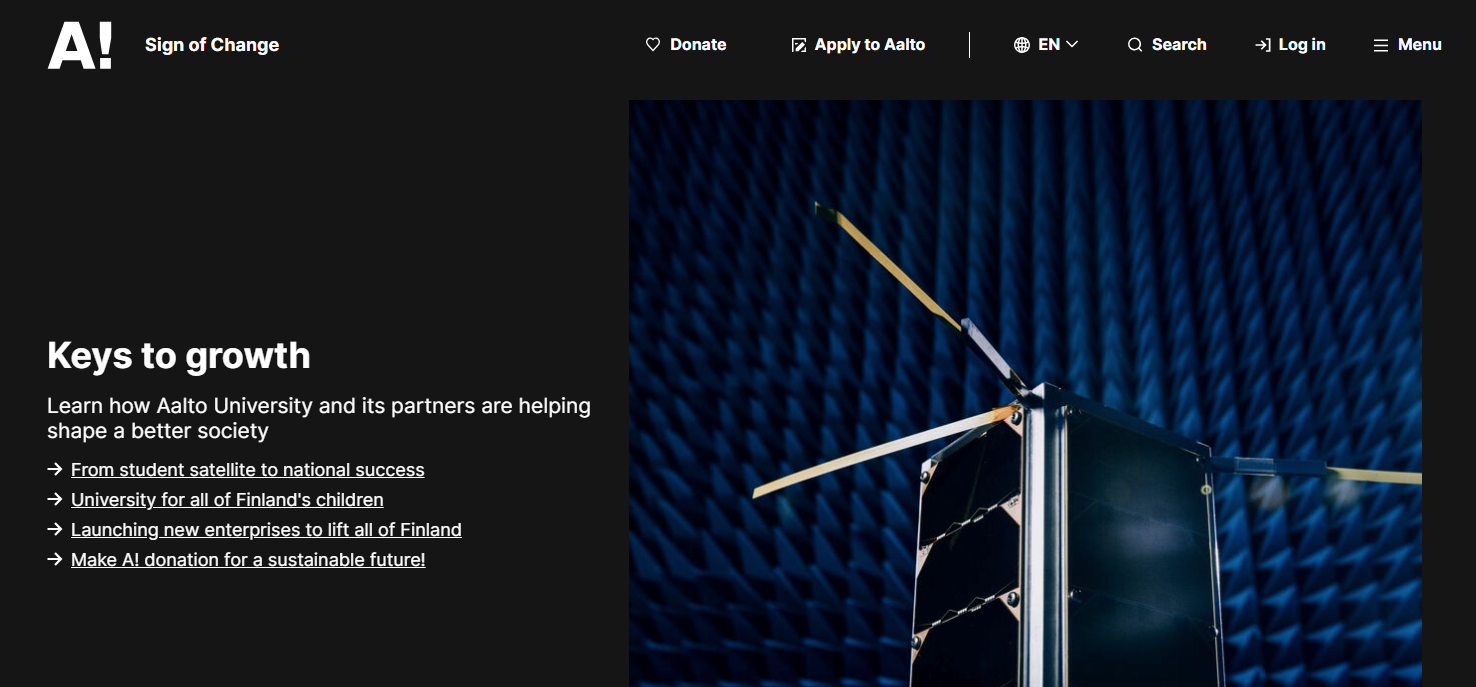
Task: Click the globe language icon
Action: click(1021, 45)
